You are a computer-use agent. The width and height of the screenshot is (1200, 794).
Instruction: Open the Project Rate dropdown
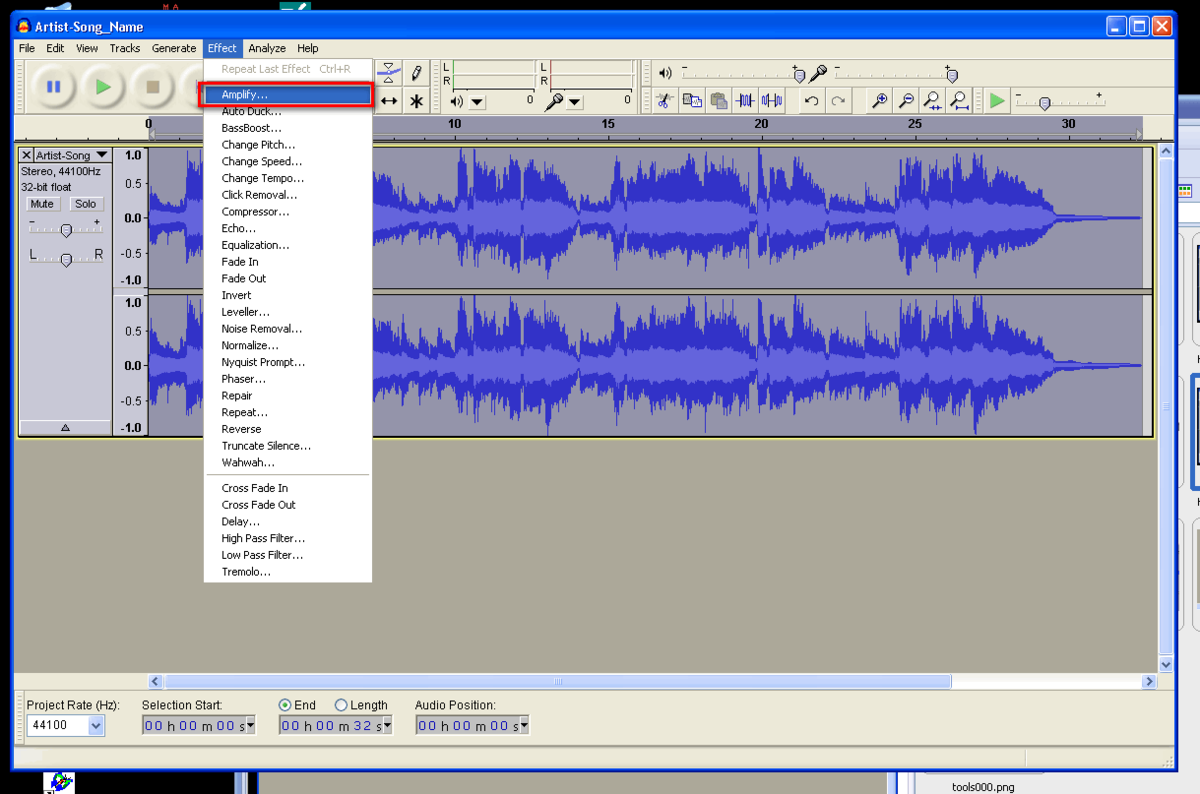pyautogui.click(x=96, y=726)
